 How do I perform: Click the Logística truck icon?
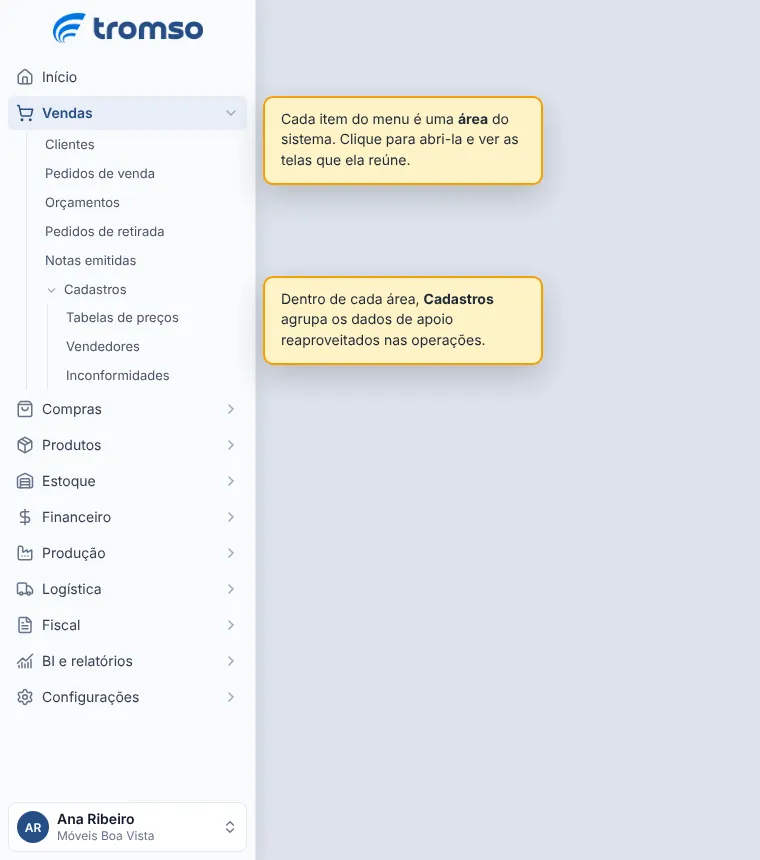pos(25,589)
